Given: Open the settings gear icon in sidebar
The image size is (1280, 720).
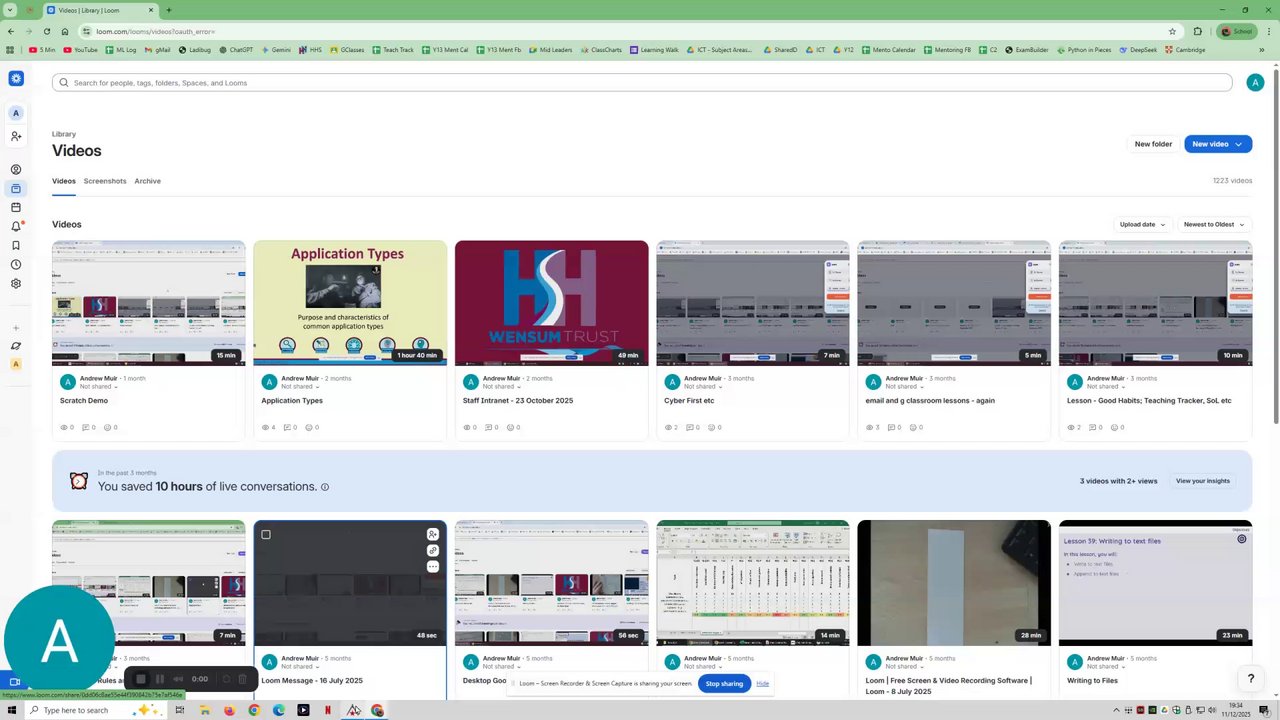Looking at the screenshot, I should (x=16, y=284).
